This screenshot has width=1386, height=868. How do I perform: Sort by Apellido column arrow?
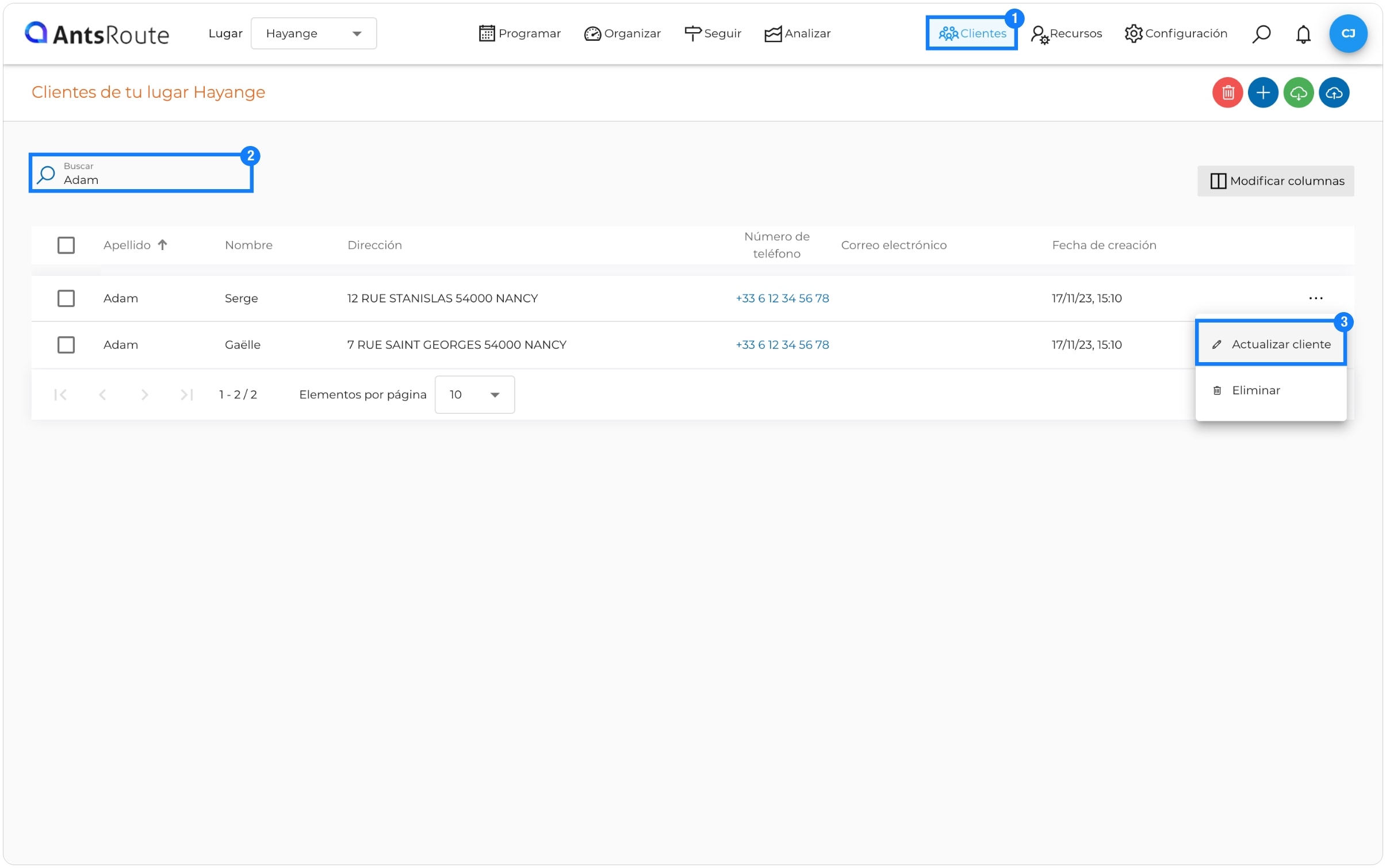163,245
